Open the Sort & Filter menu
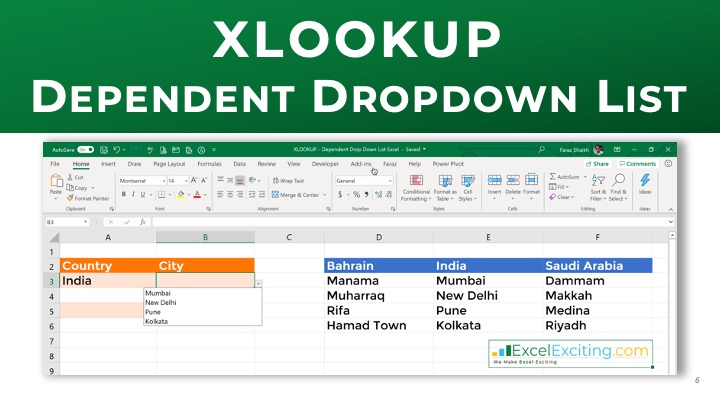The image size is (720, 405). [x=598, y=188]
